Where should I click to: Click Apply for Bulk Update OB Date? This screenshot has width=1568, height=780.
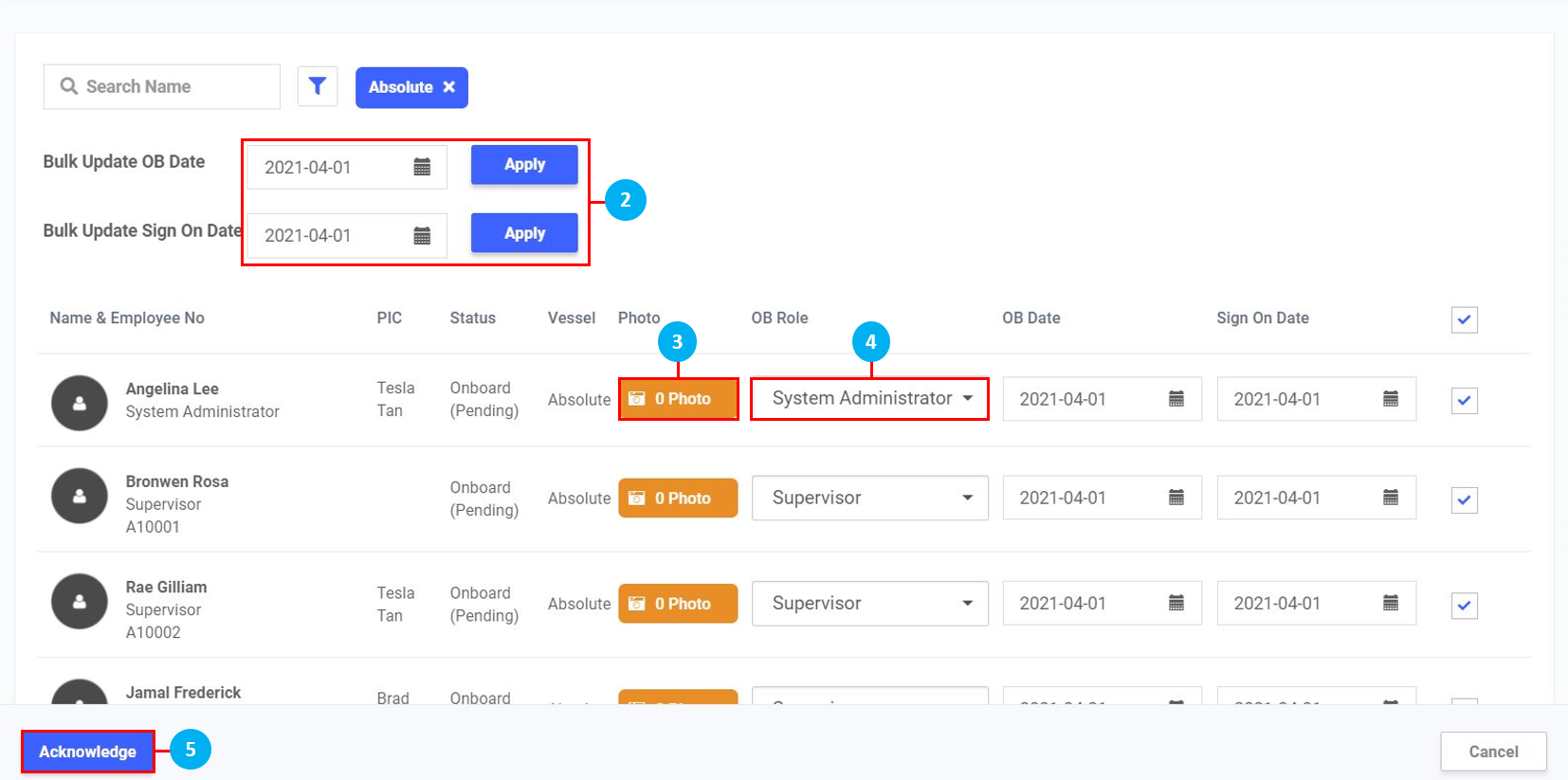pos(524,165)
